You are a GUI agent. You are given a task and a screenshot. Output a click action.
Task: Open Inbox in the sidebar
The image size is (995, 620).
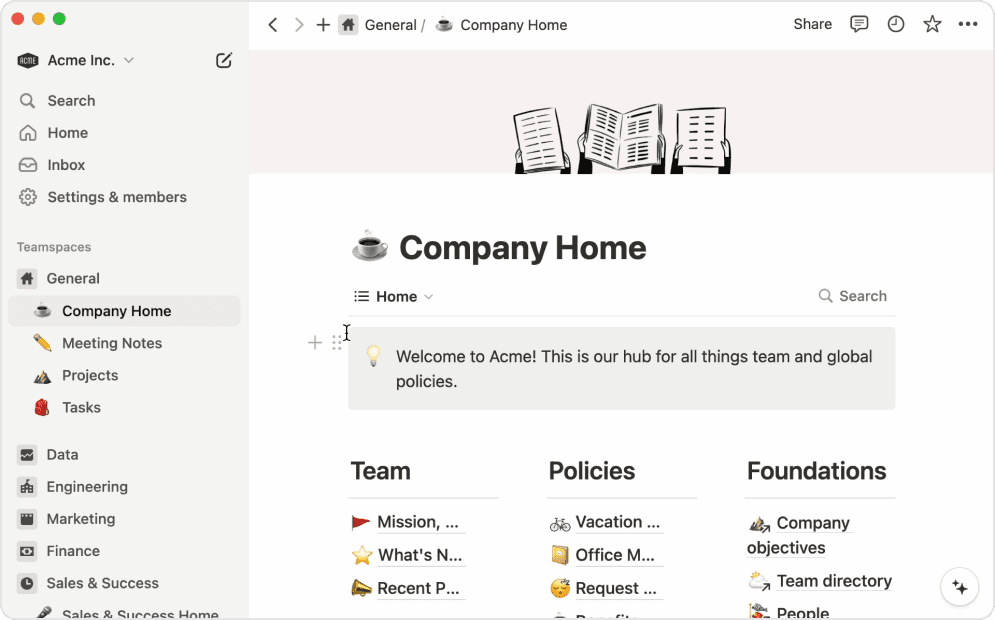click(66, 165)
